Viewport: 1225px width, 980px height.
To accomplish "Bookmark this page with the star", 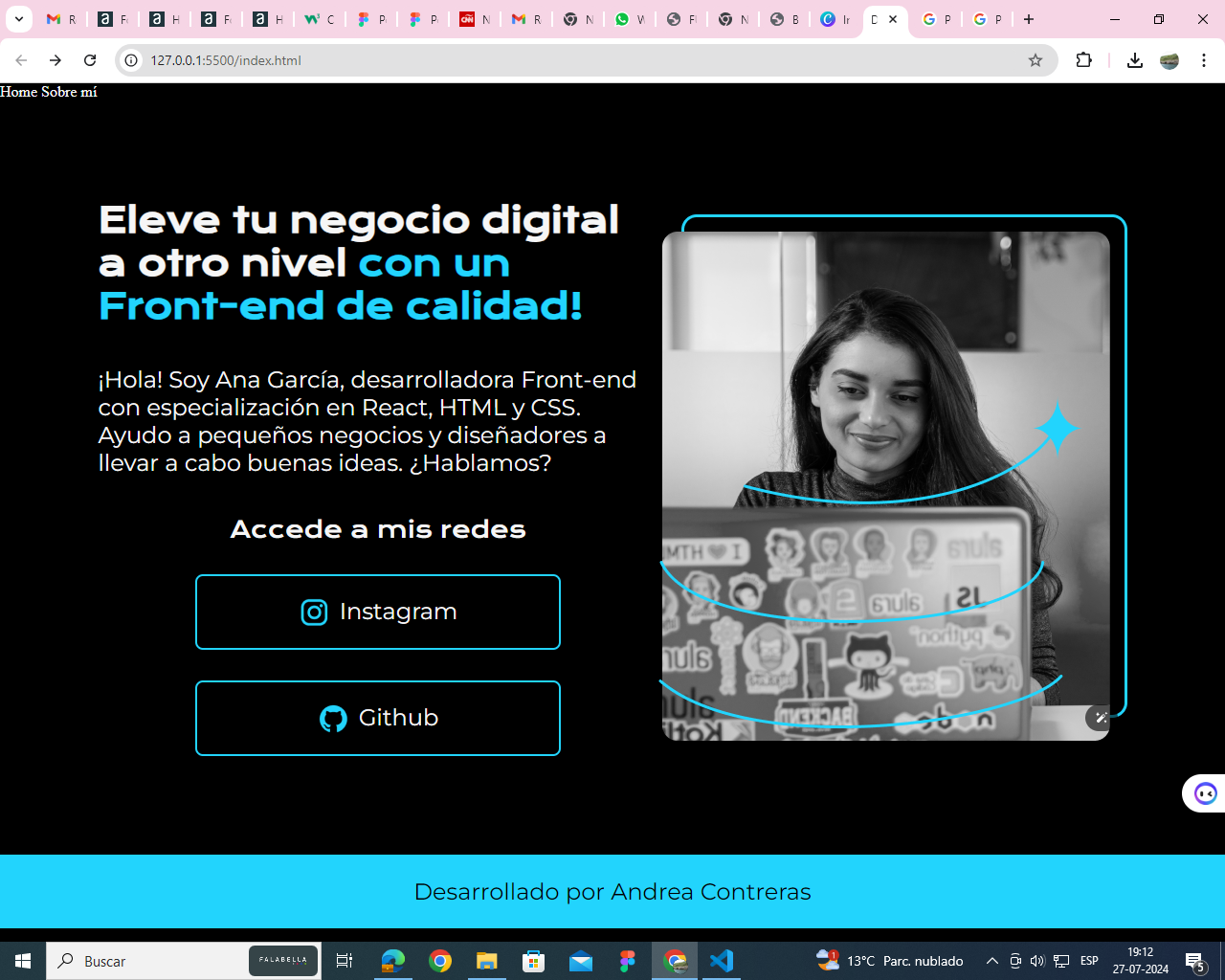I will 1036,60.
